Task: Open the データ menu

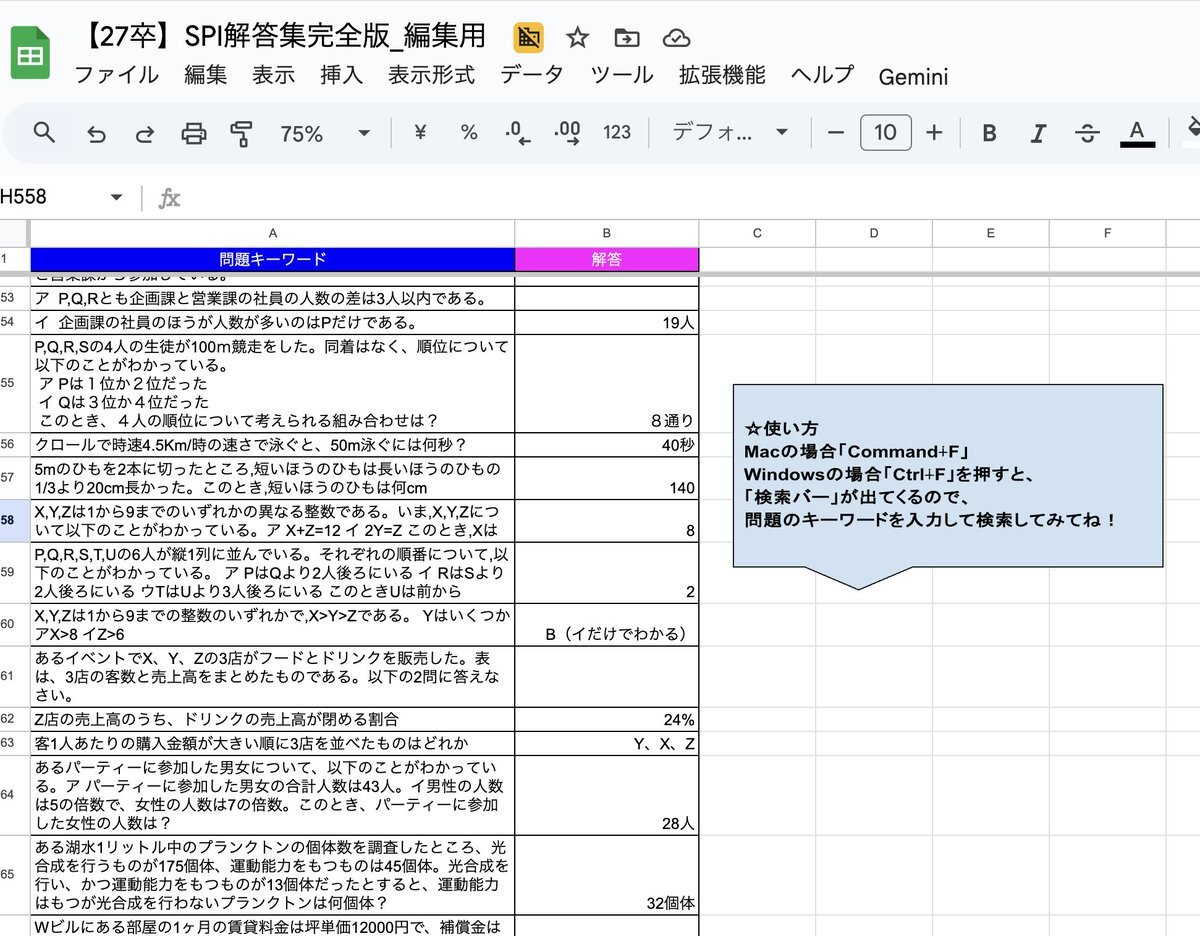Action: click(532, 75)
